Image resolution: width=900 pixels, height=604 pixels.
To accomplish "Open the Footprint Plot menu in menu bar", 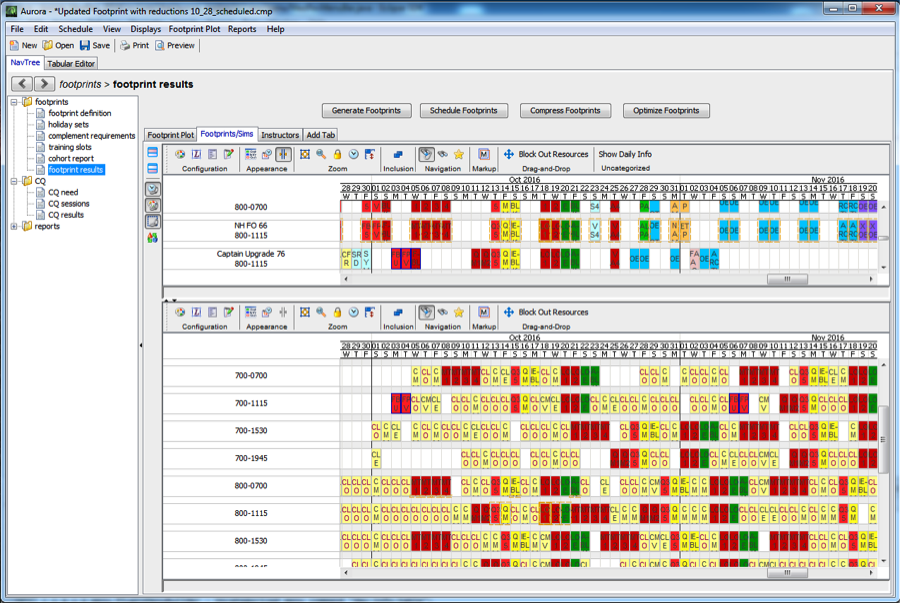I will tap(194, 29).
